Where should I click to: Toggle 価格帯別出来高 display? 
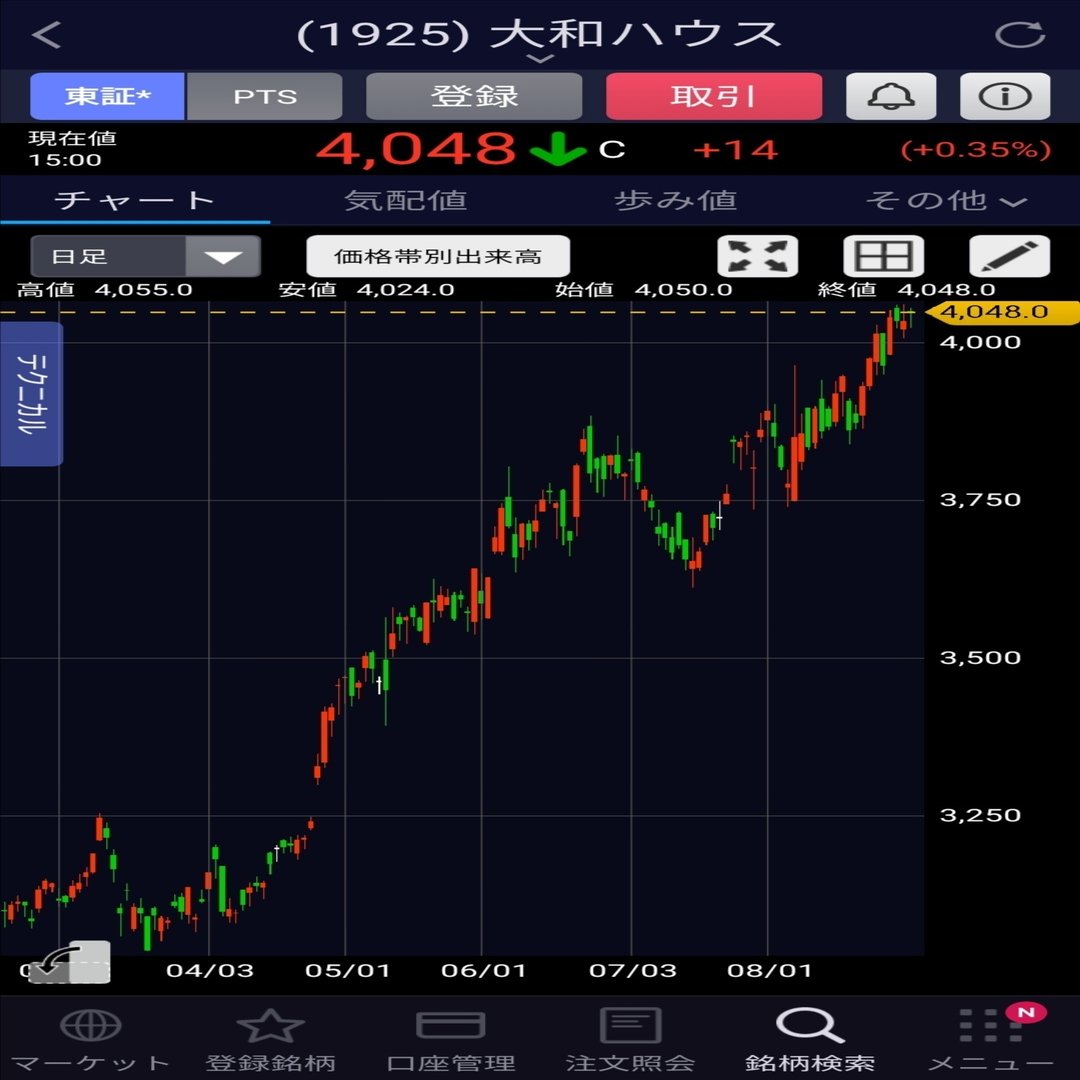[x=438, y=256]
